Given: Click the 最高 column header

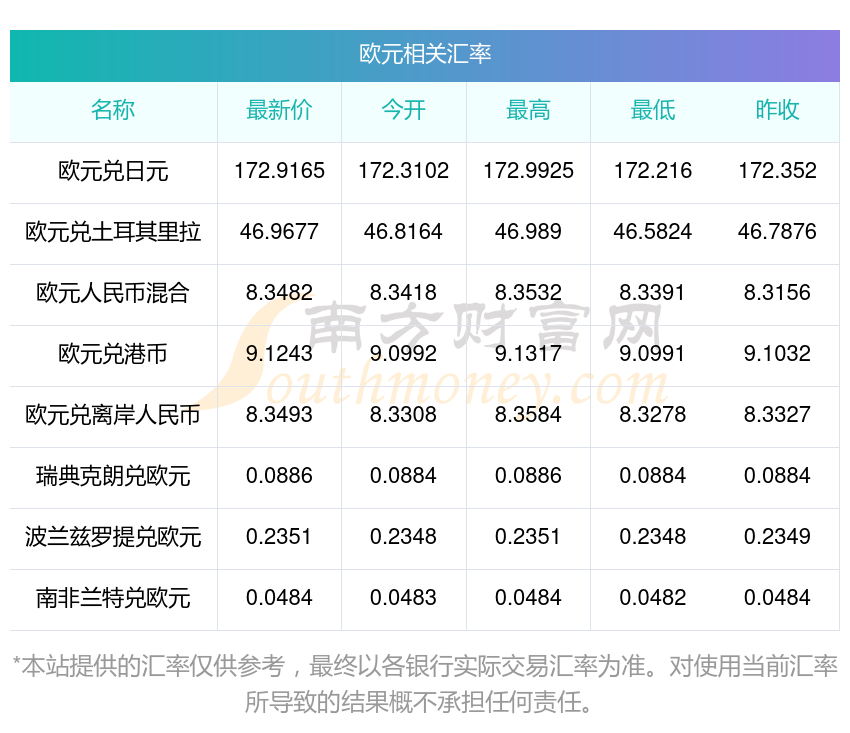Looking at the screenshot, I should [528, 110].
